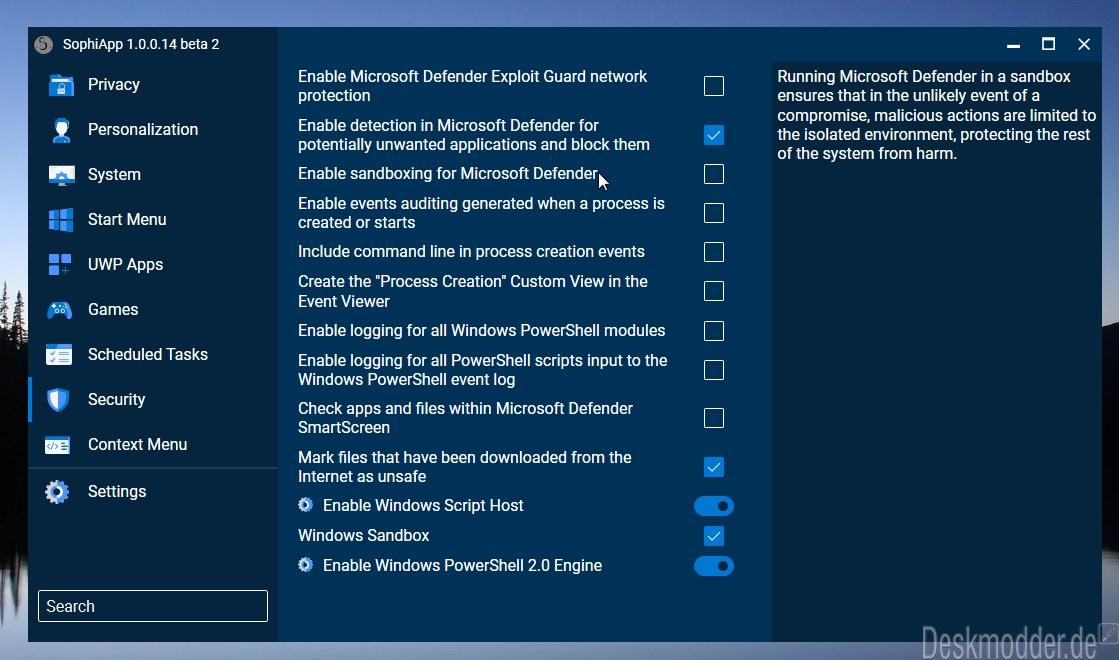Check process events auditing checkbox

[x=714, y=213]
